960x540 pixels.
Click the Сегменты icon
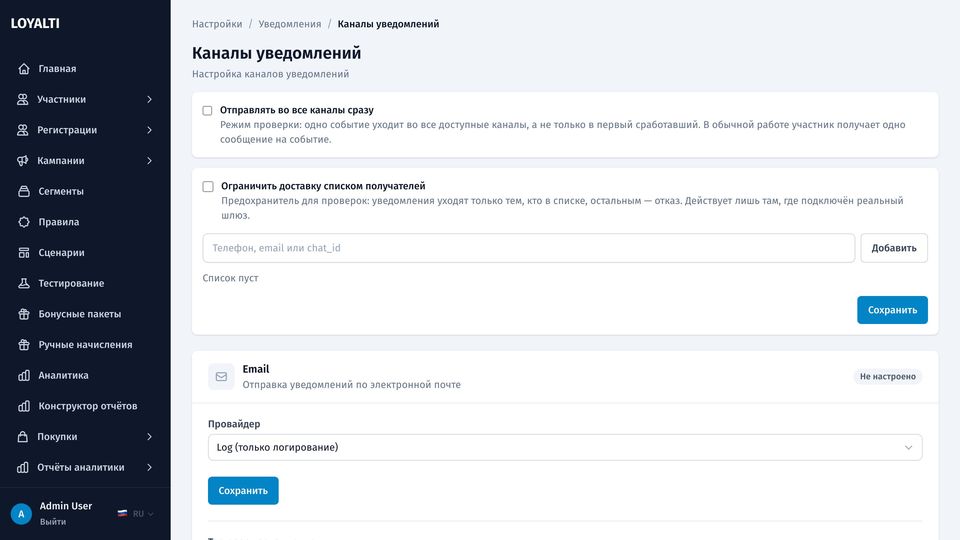coord(24,191)
